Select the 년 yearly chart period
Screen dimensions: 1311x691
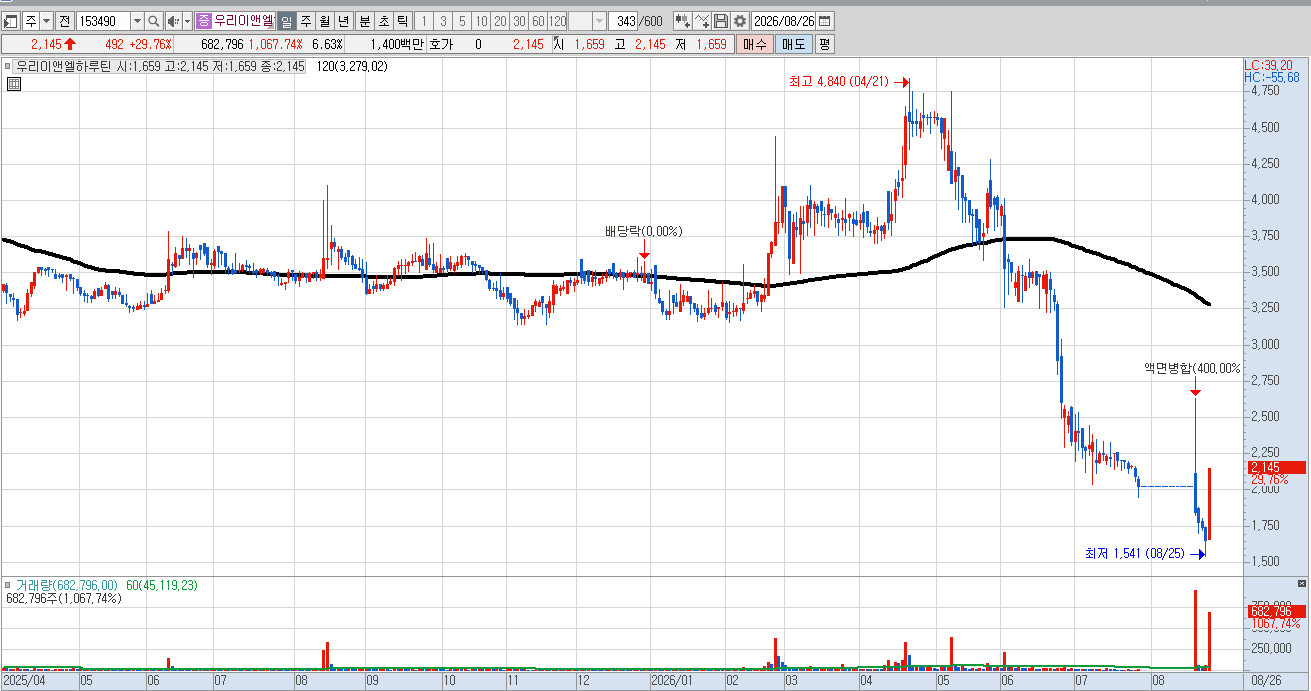[x=343, y=21]
